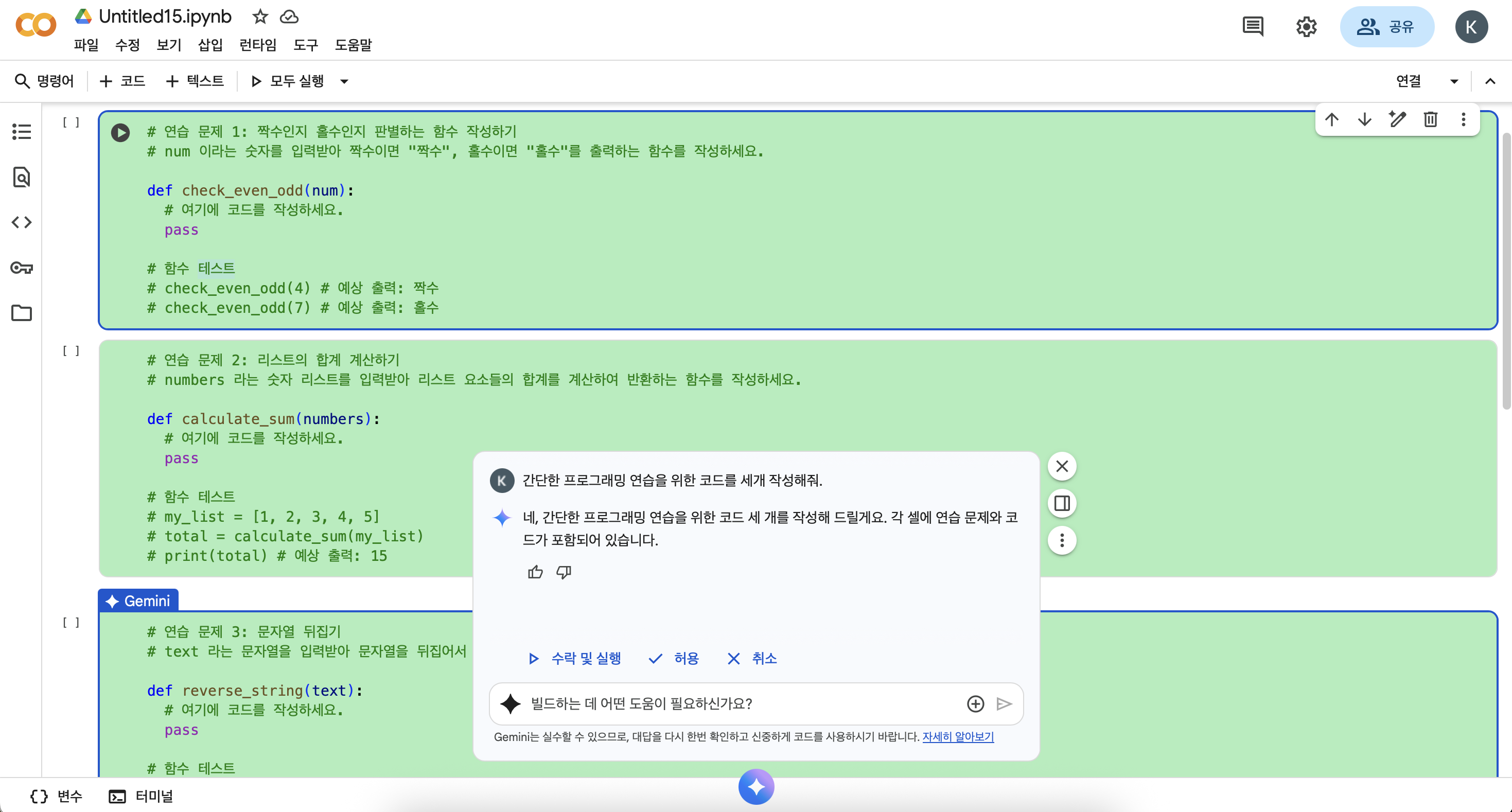
Task: Collapse the header with chevron up
Action: (1490, 81)
